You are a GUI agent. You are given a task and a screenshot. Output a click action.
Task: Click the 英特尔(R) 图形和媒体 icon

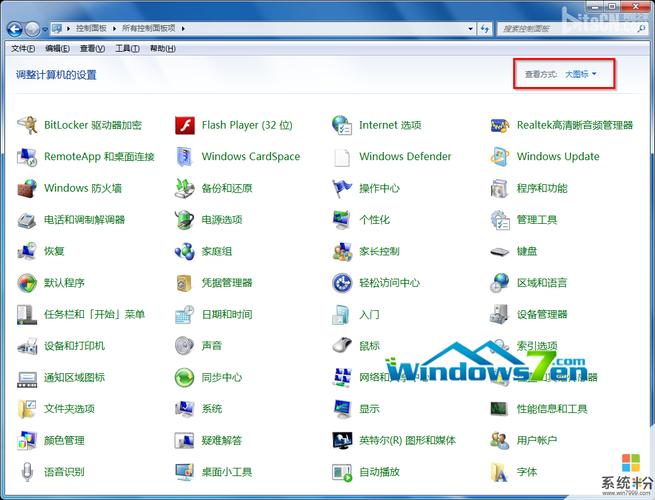click(x=342, y=440)
